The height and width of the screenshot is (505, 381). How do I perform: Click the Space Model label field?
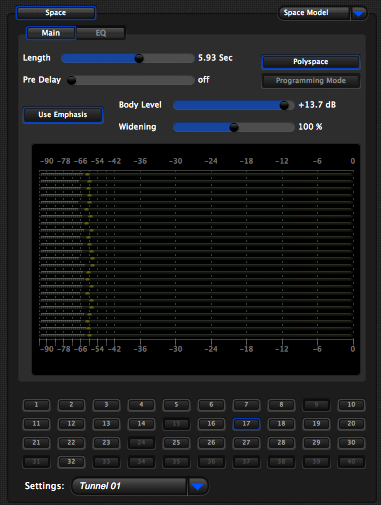(x=314, y=13)
